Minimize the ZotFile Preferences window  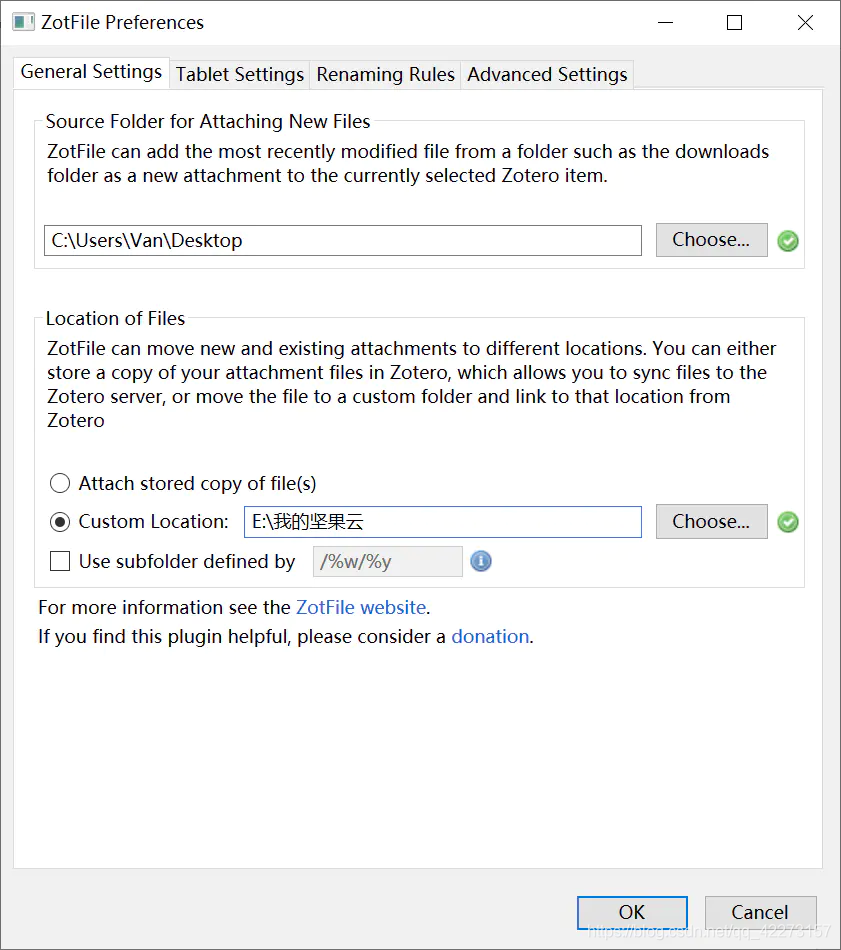coord(665,23)
